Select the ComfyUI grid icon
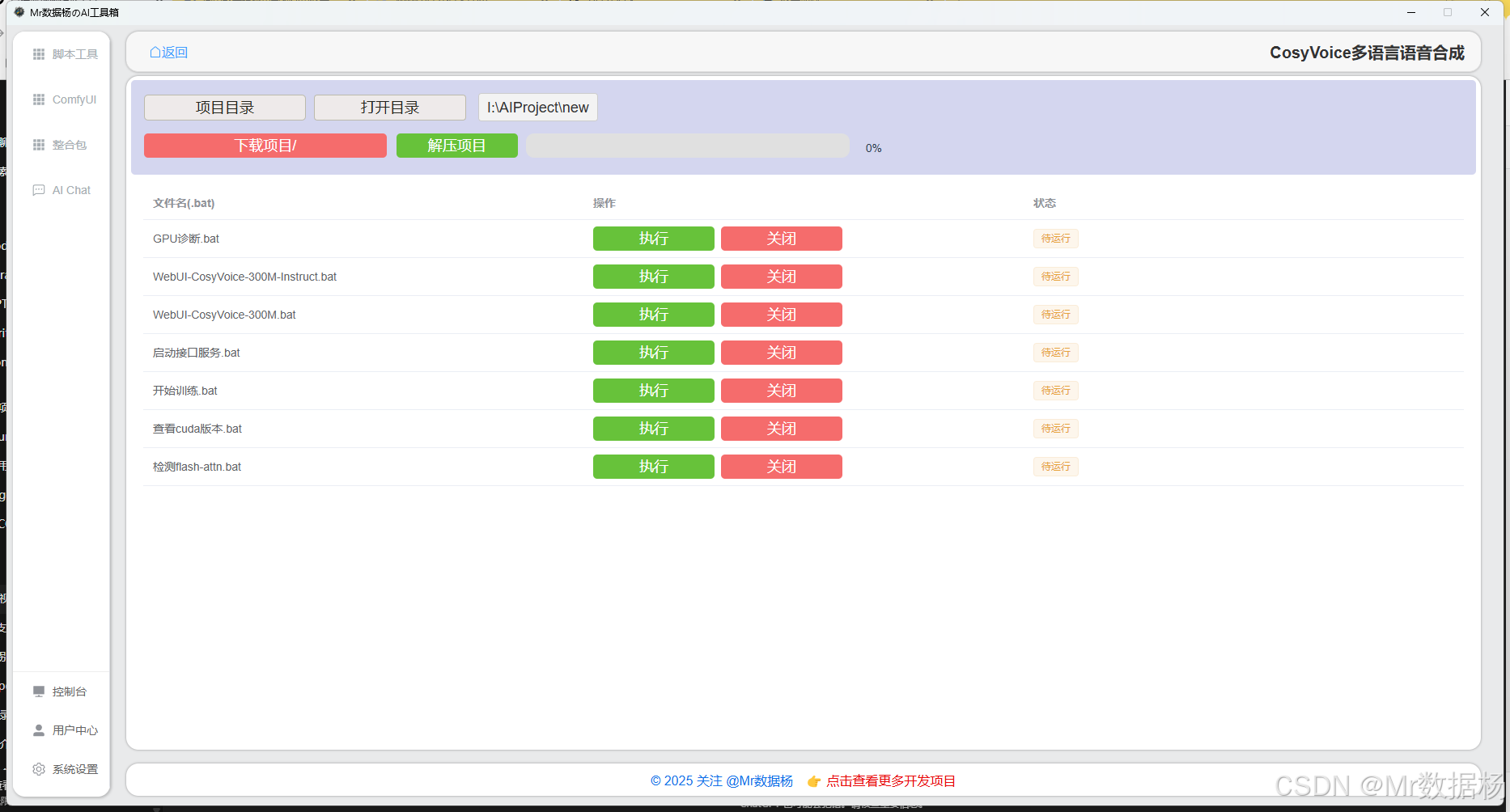Image resolution: width=1510 pixels, height=812 pixels. [39, 99]
